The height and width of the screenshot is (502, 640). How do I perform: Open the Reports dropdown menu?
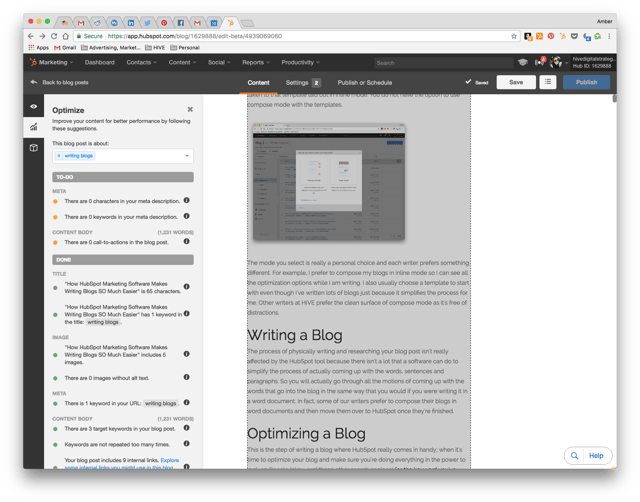pyautogui.click(x=256, y=62)
